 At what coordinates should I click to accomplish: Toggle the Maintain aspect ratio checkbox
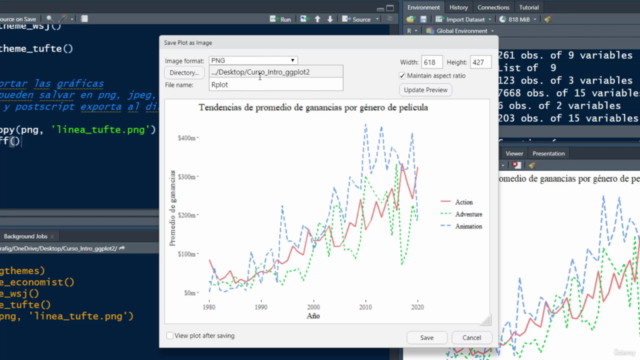[402, 76]
